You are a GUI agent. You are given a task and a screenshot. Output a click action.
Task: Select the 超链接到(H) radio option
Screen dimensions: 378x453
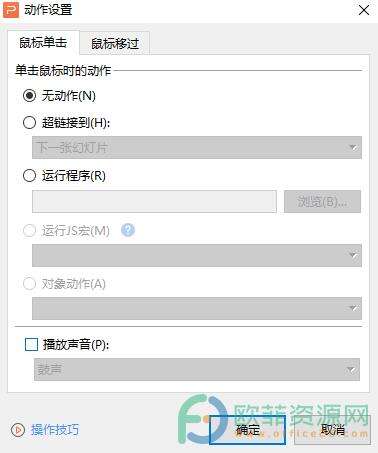pos(29,123)
